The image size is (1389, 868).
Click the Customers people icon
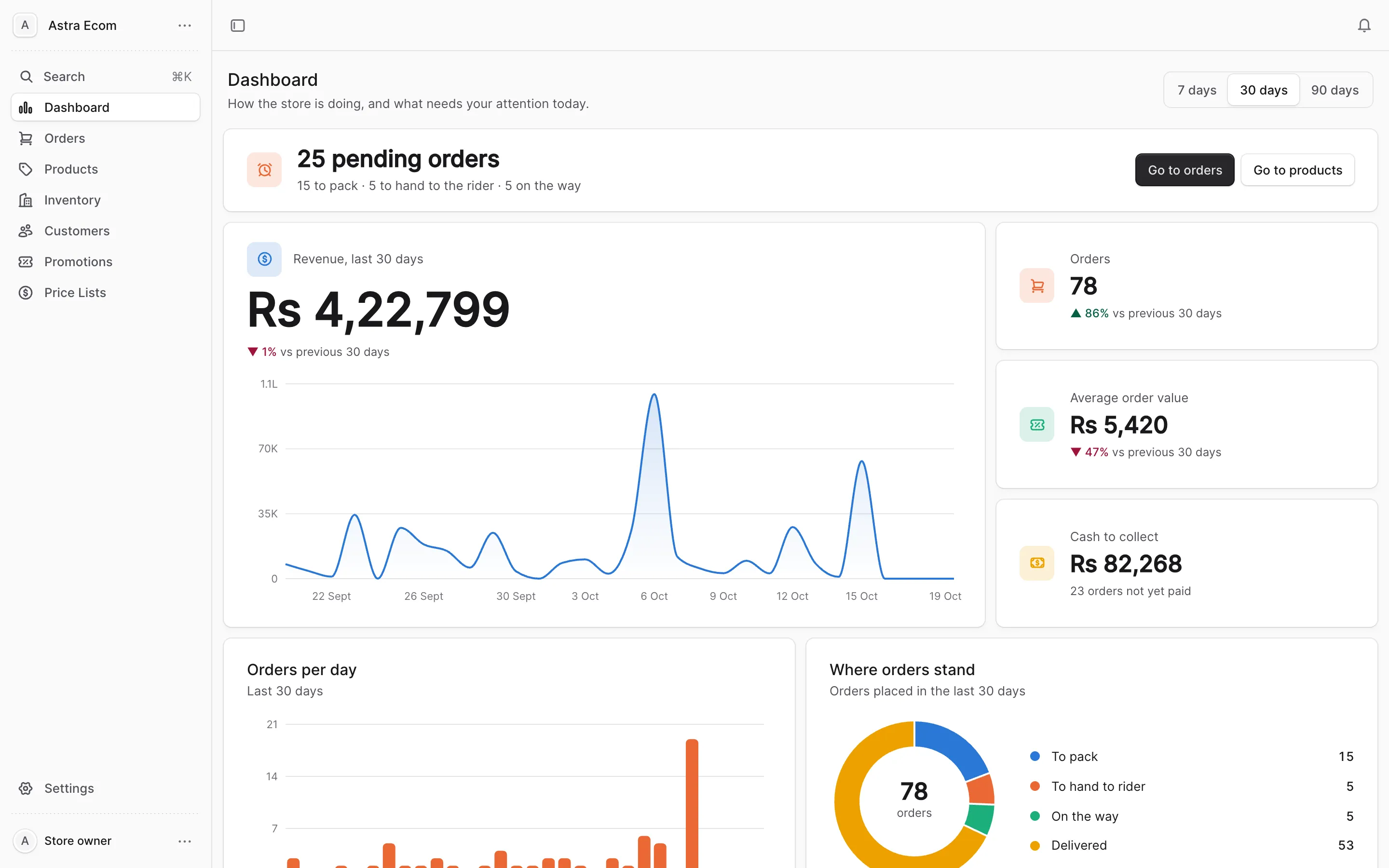click(x=25, y=231)
